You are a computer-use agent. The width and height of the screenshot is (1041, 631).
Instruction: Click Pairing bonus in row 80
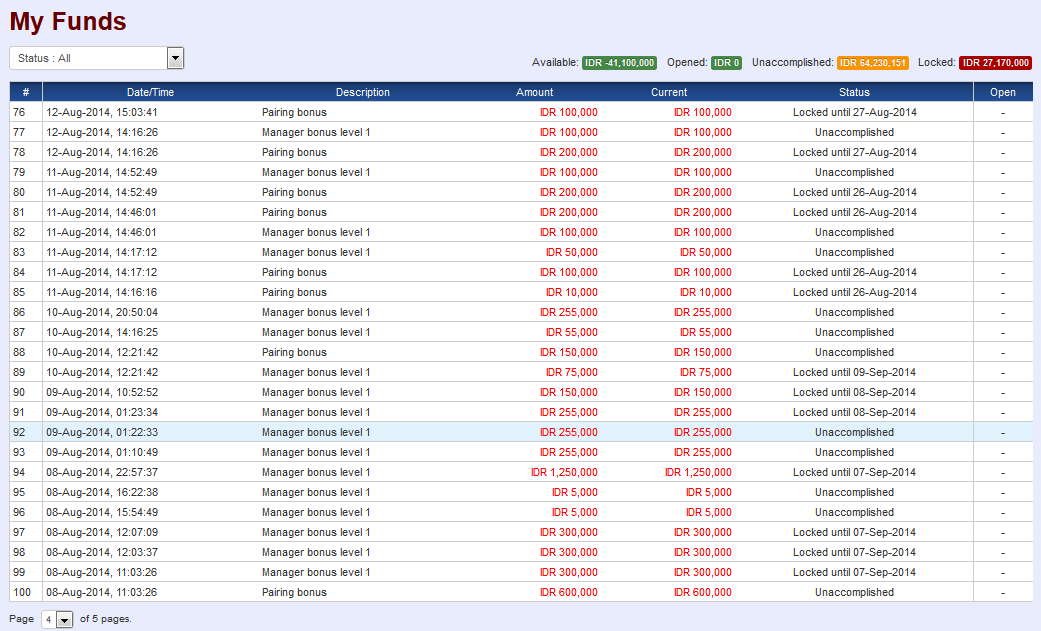click(294, 192)
